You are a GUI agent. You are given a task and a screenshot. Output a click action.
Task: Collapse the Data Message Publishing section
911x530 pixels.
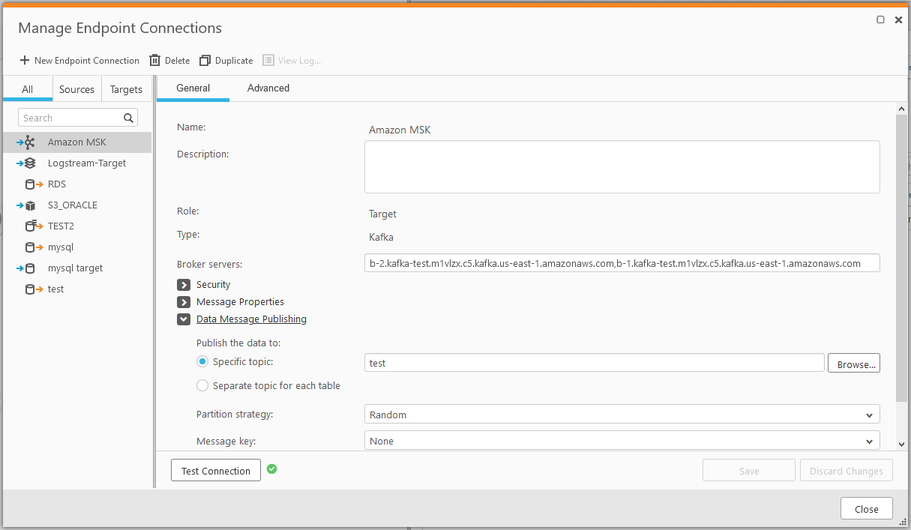click(x=184, y=319)
